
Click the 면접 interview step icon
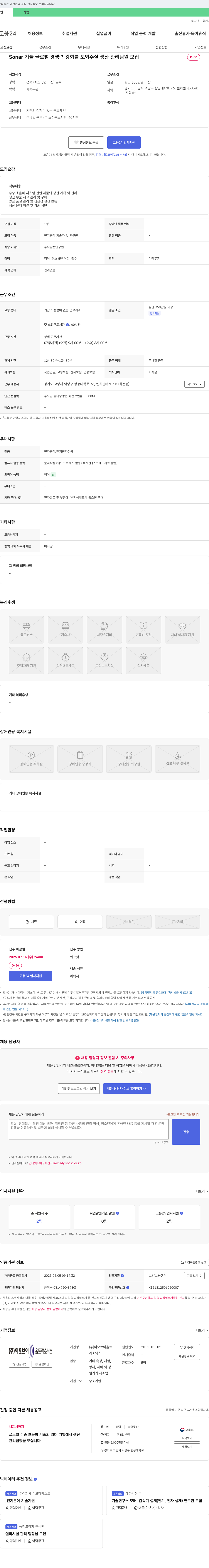coord(80,921)
